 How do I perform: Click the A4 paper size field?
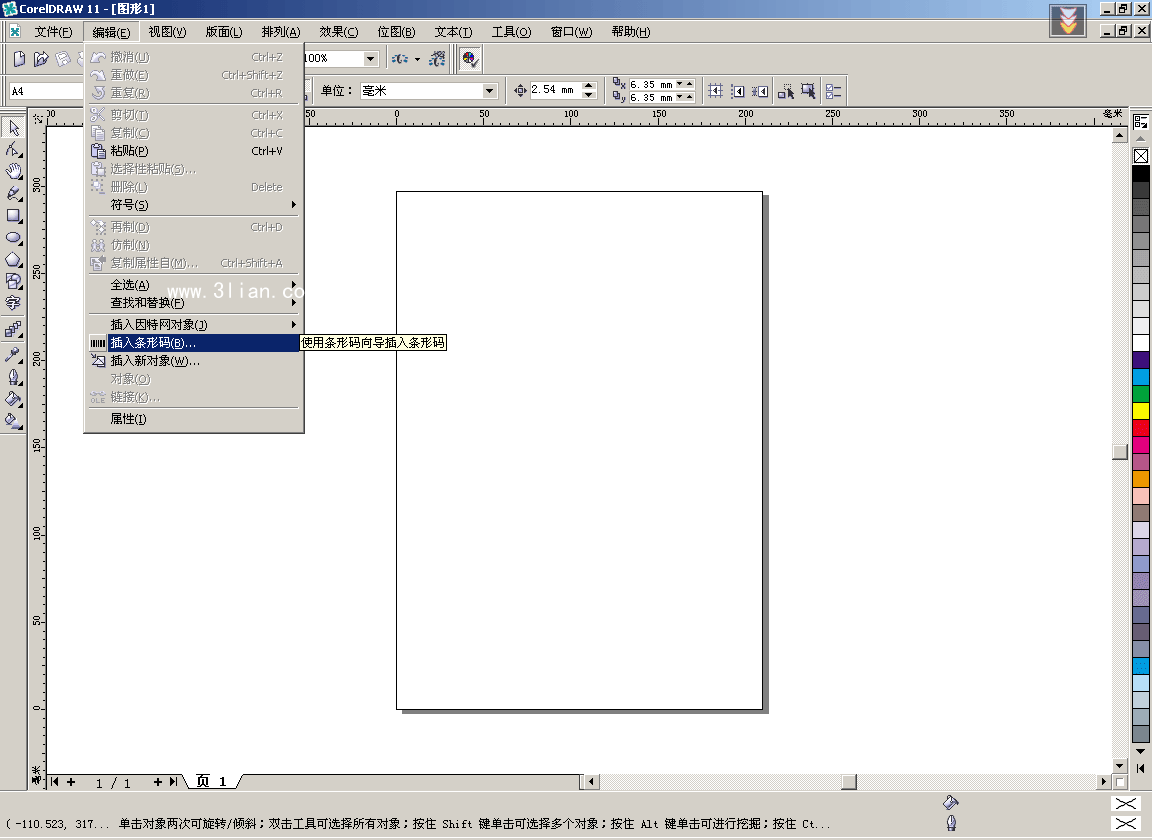[x=46, y=91]
